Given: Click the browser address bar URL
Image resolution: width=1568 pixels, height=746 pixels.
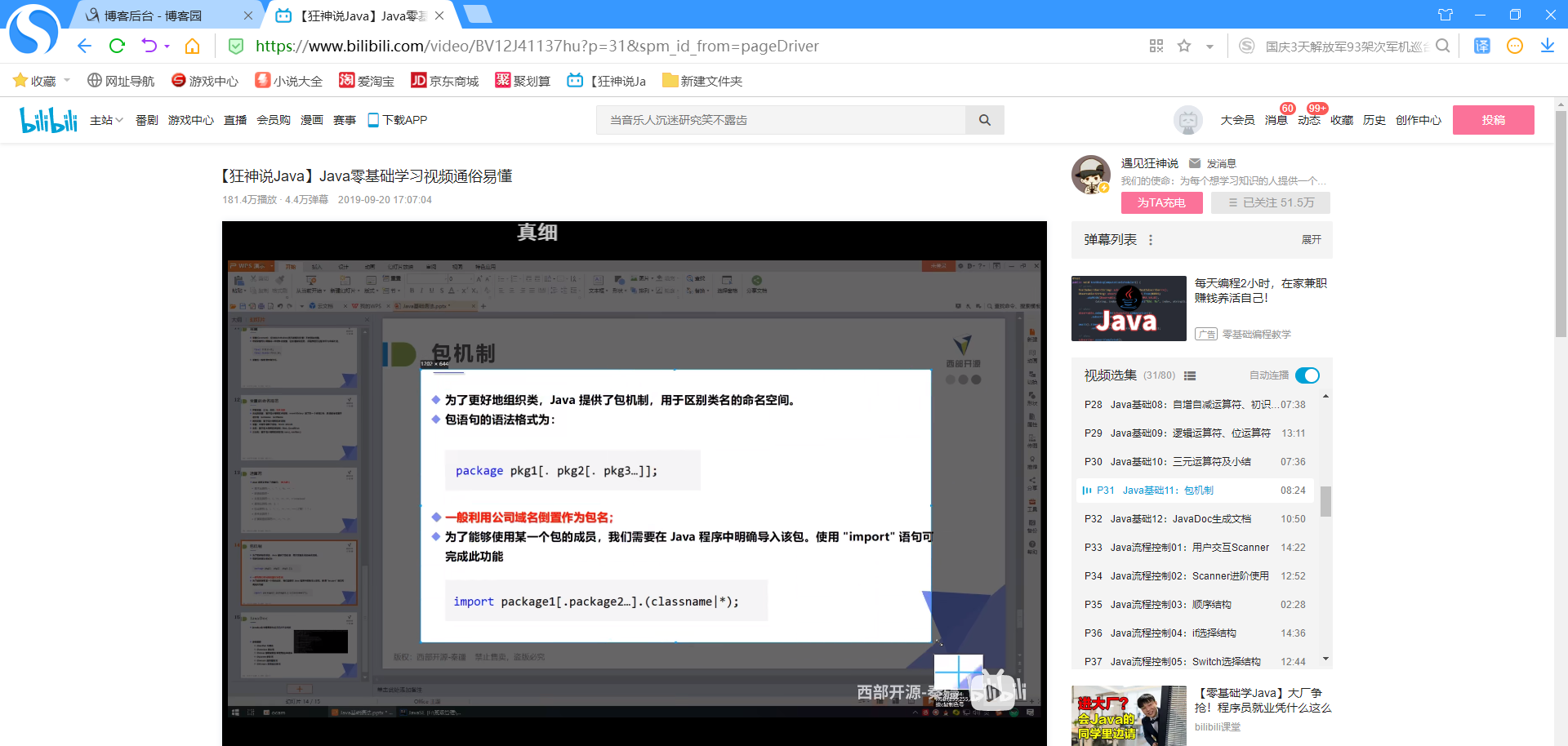Looking at the screenshot, I should point(537,46).
